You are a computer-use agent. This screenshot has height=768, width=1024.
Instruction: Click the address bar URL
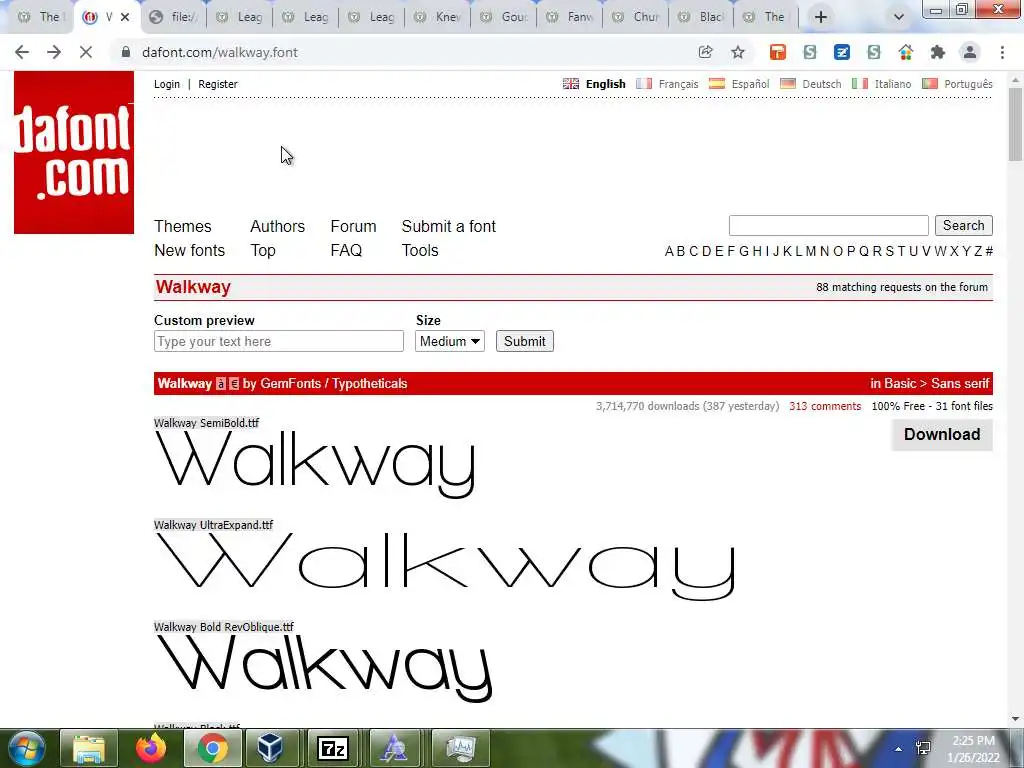(219, 52)
